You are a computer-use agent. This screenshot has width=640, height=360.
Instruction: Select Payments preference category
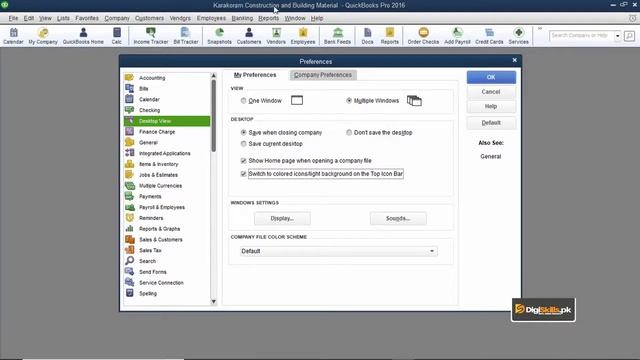point(167,196)
